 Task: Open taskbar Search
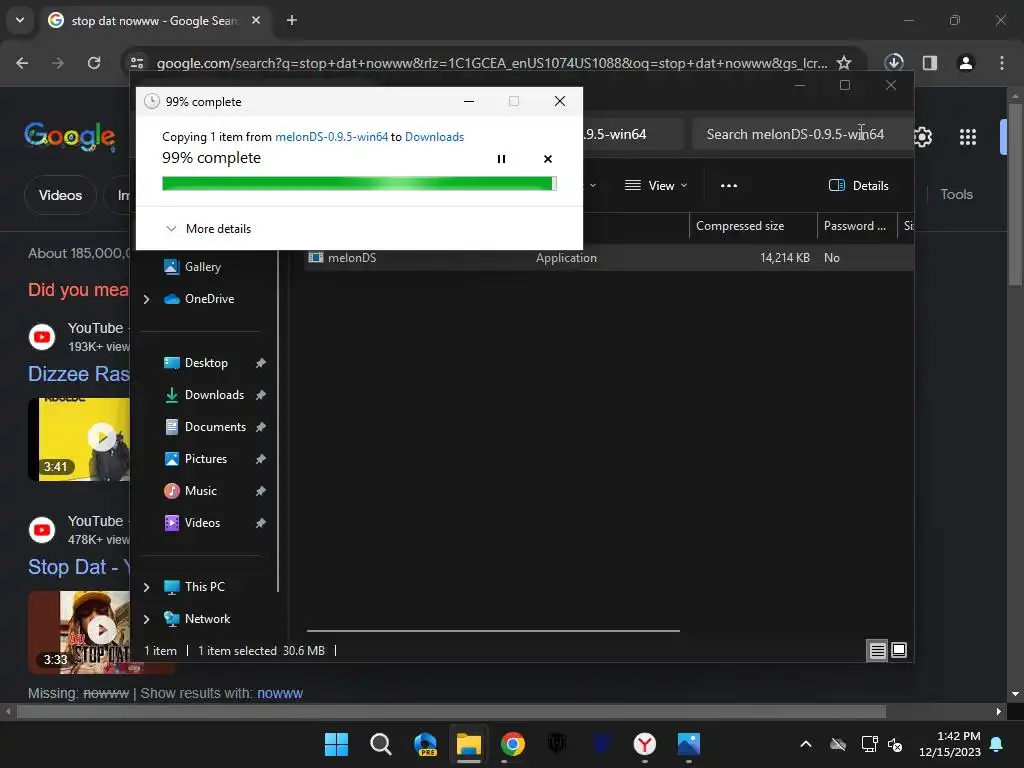point(380,744)
